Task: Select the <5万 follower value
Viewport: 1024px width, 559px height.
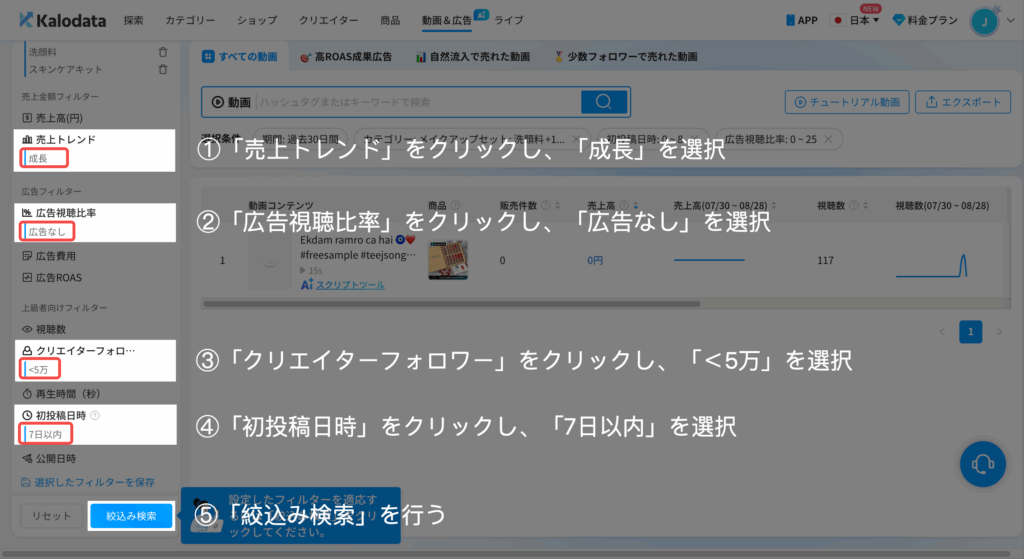Action: 40,369
